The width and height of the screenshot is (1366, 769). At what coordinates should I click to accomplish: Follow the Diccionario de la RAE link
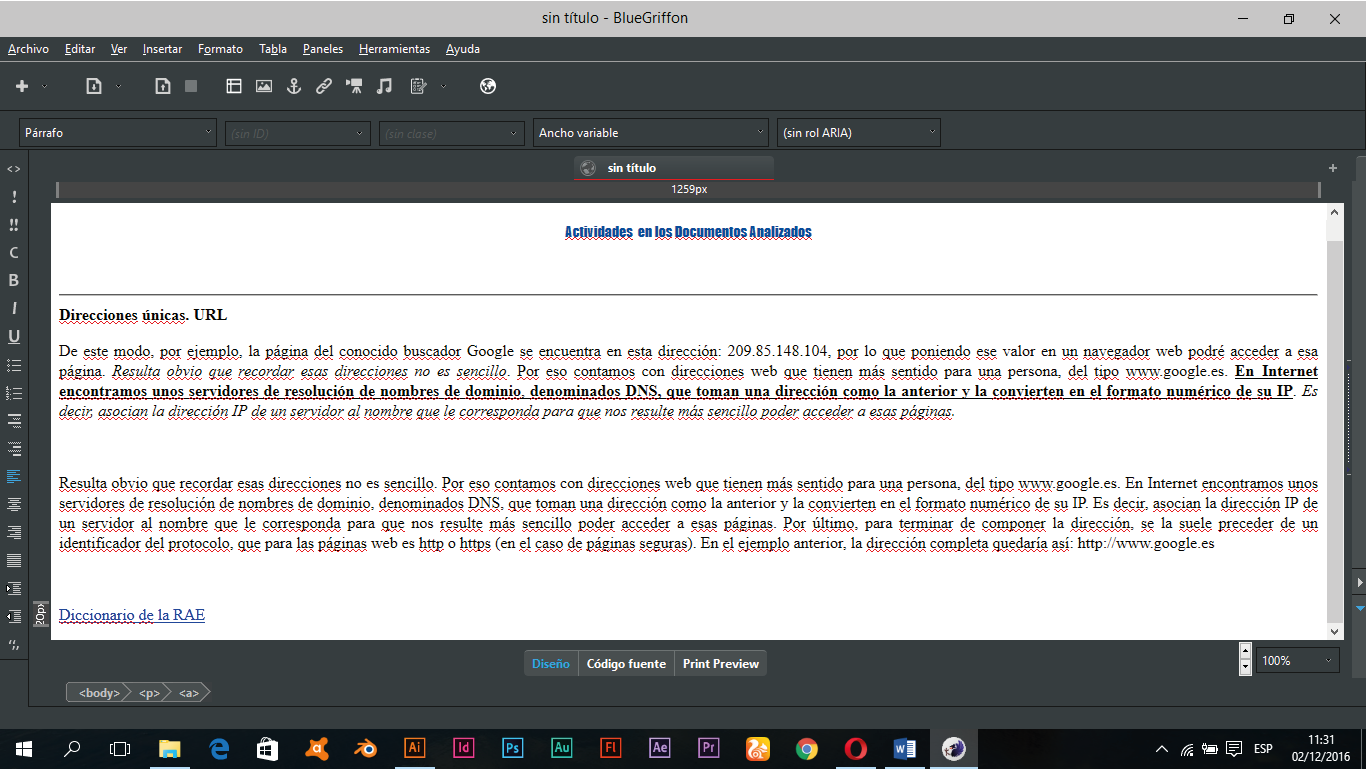tap(132, 615)
